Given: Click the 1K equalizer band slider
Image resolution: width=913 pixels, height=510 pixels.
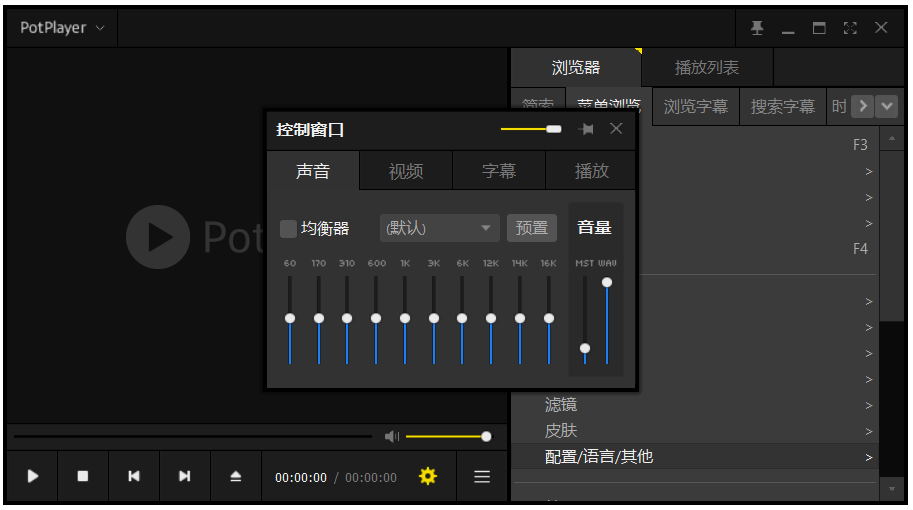Looking at the screenshot, I should point(405,318).
